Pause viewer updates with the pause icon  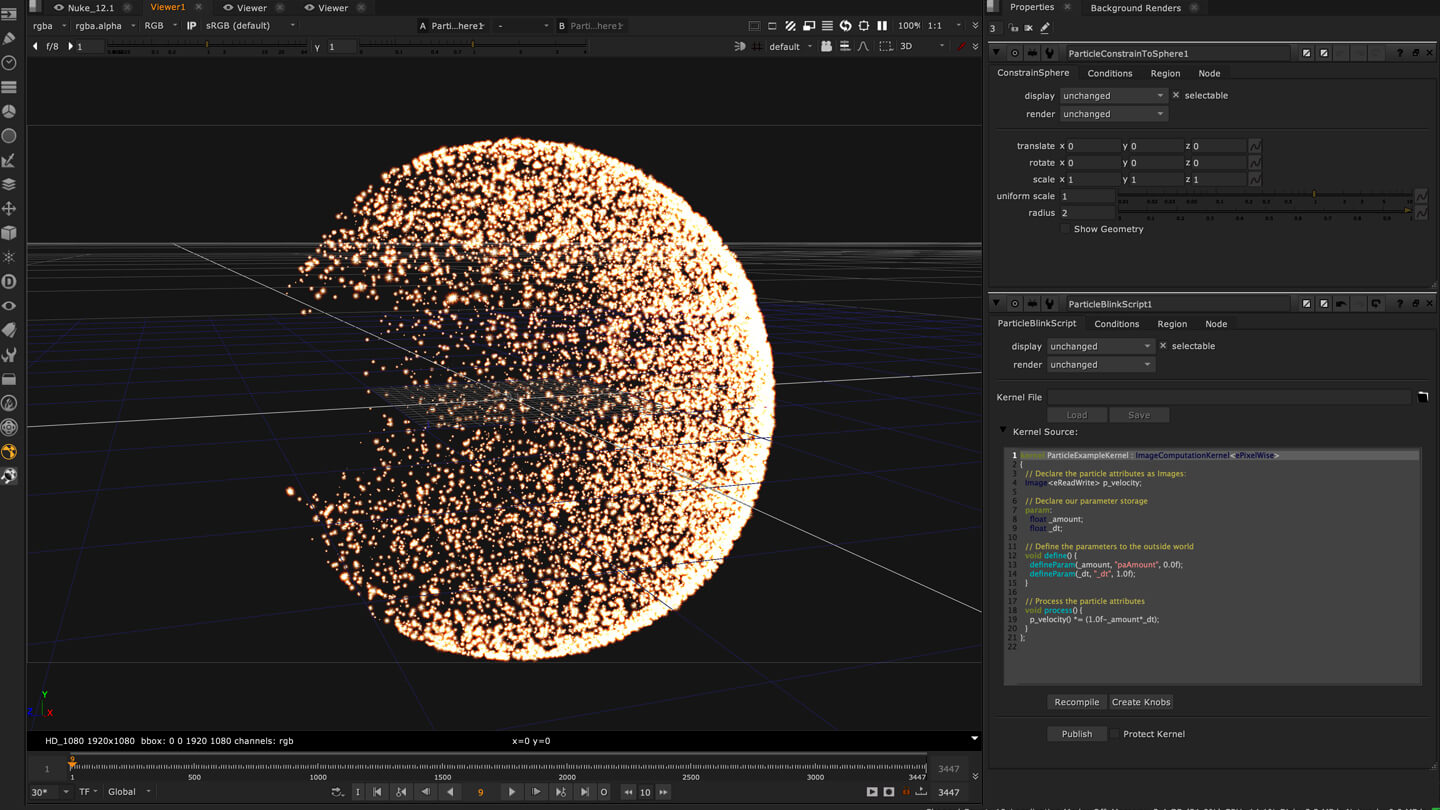click(882, 26)
